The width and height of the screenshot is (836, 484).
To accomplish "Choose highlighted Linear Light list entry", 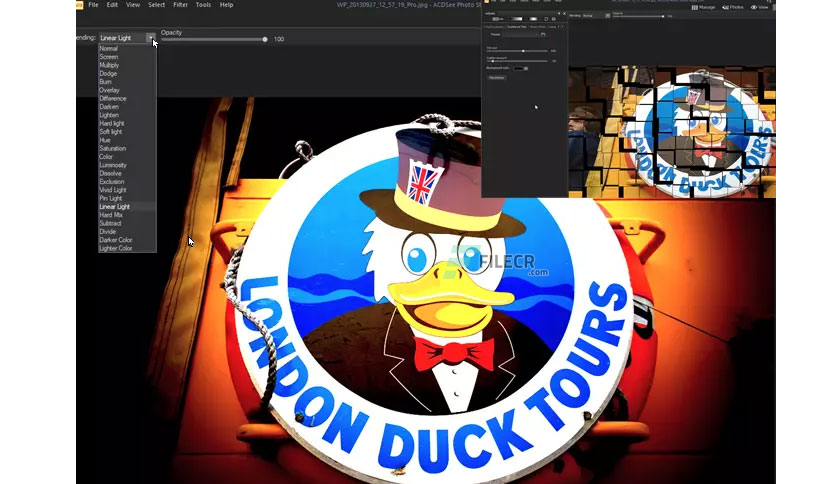I will click(x=127, y=207).
